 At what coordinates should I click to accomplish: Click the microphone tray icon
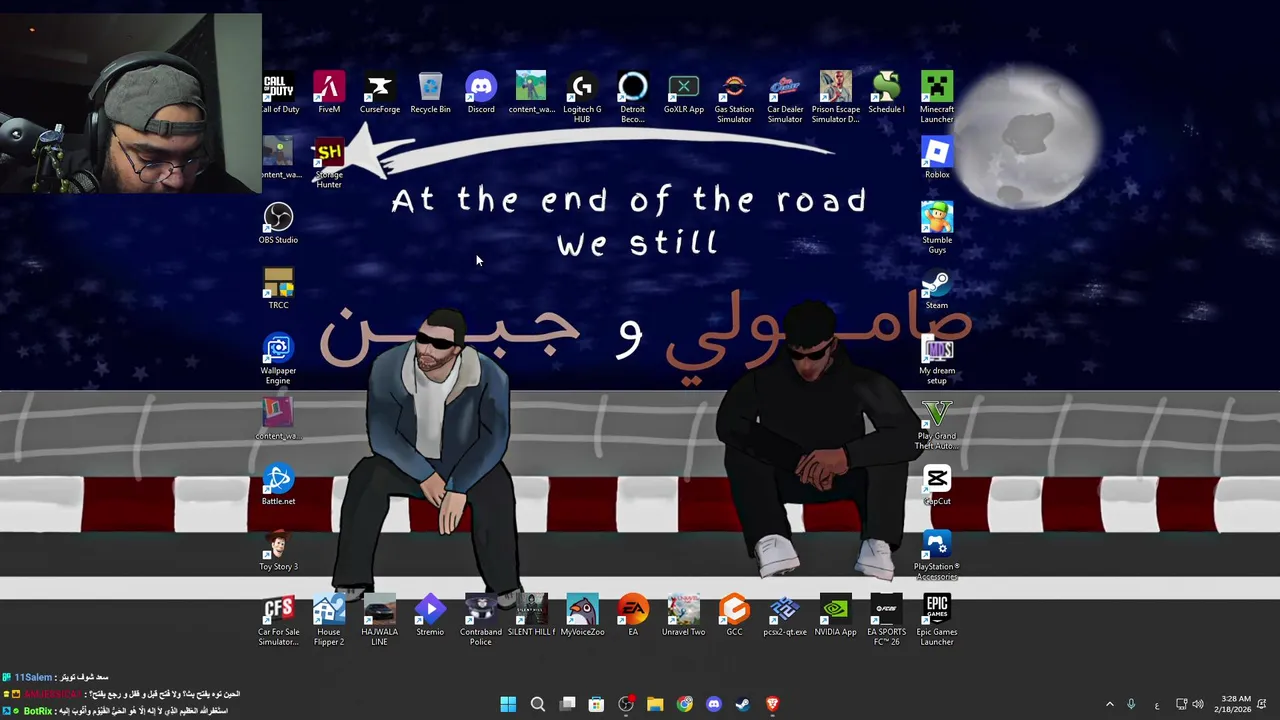pos(1132,704)
